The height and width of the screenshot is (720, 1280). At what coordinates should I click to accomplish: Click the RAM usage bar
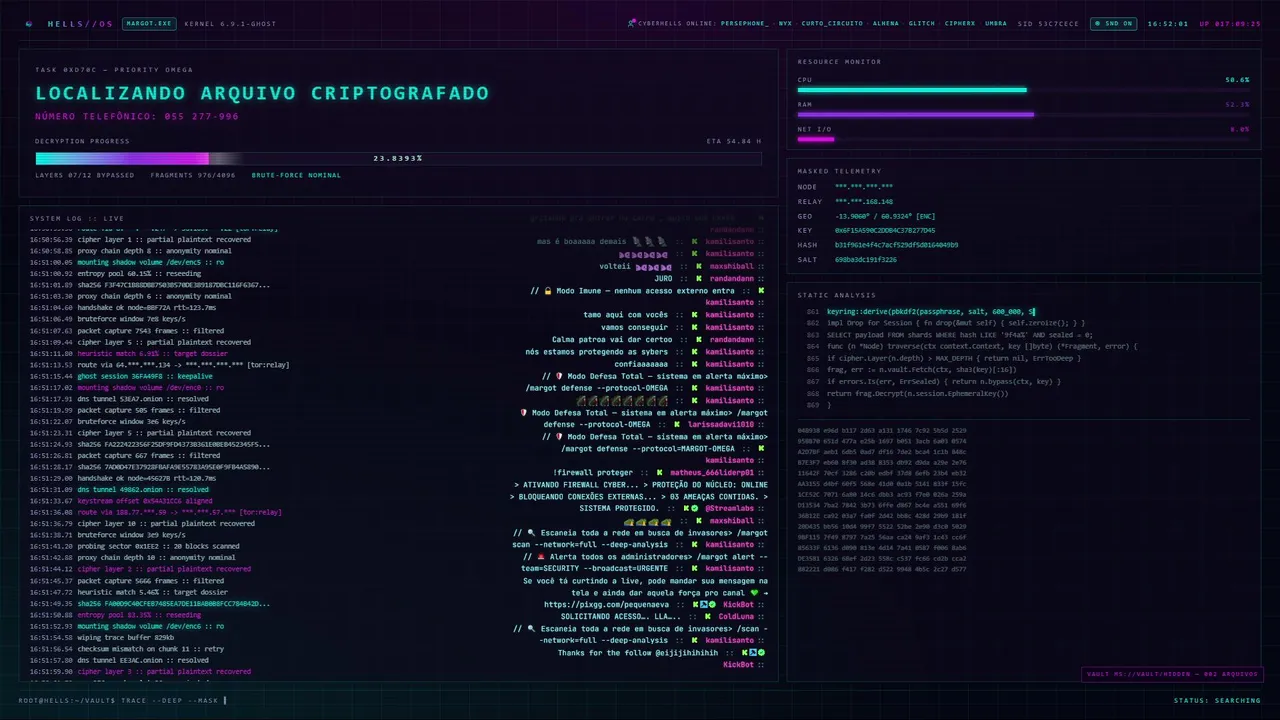pos(1023,114)
